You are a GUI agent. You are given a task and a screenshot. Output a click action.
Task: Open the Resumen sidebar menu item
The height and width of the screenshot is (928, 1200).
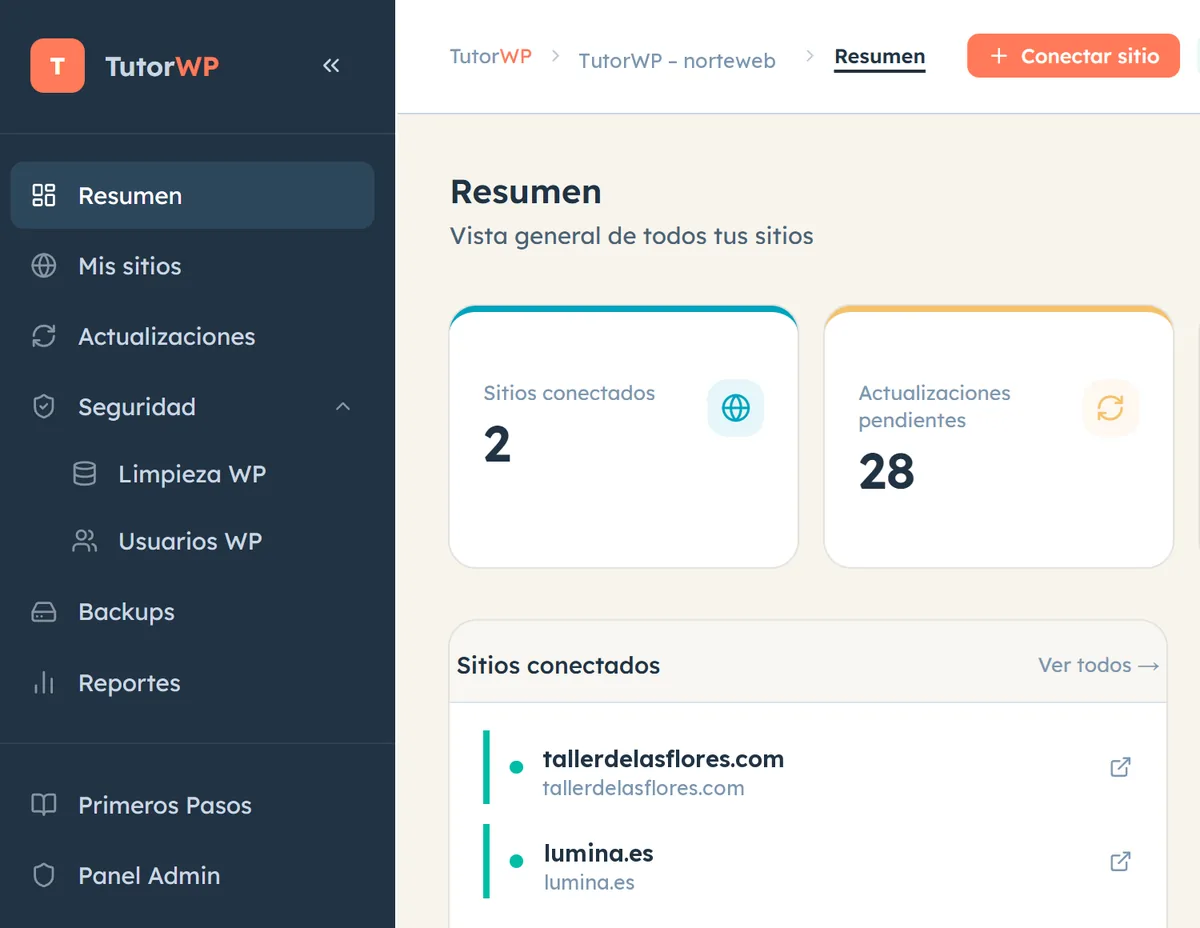tap(192, 195)
